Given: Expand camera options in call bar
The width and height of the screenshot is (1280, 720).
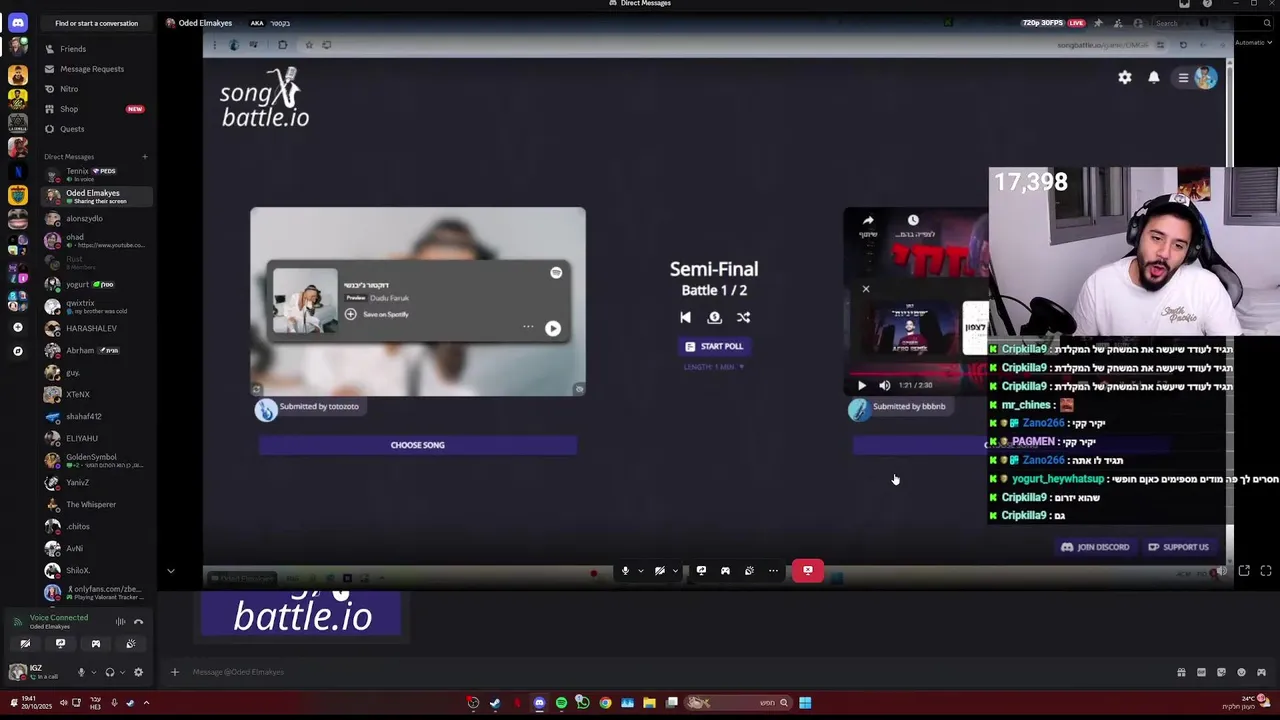Looking at the screenshot, I should (675, 571).
